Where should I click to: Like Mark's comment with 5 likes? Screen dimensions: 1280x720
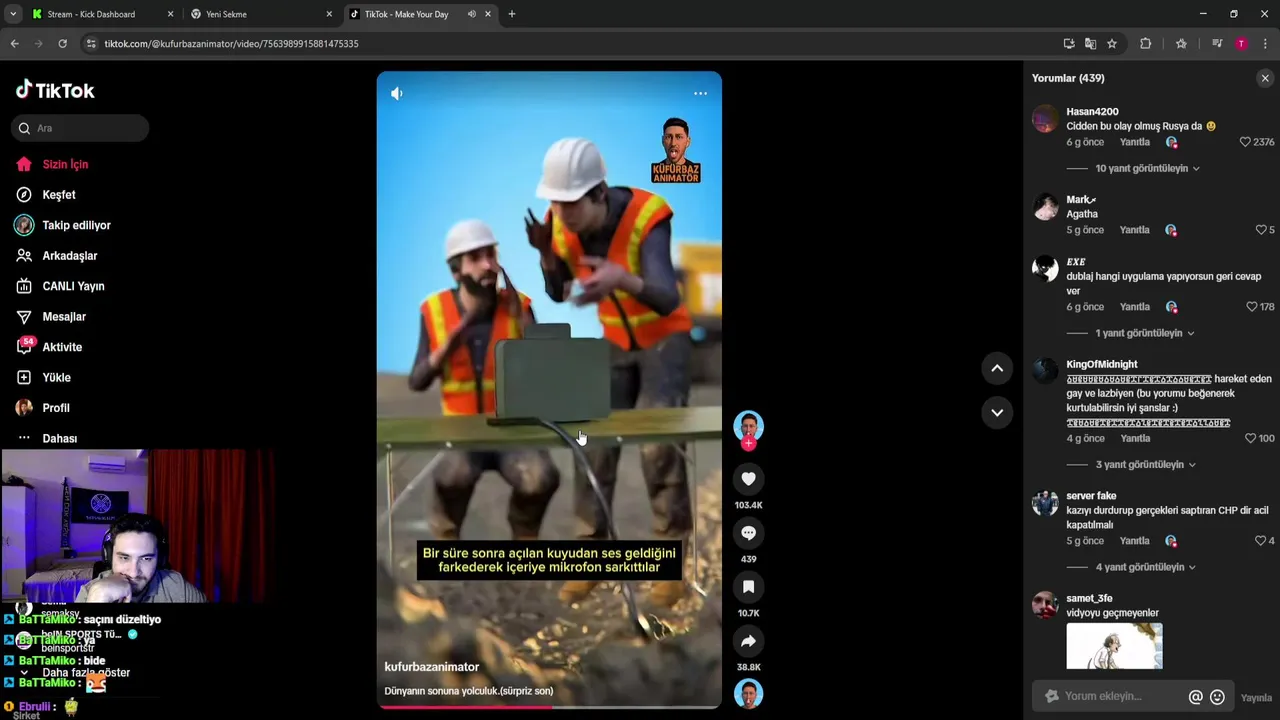1261,230
